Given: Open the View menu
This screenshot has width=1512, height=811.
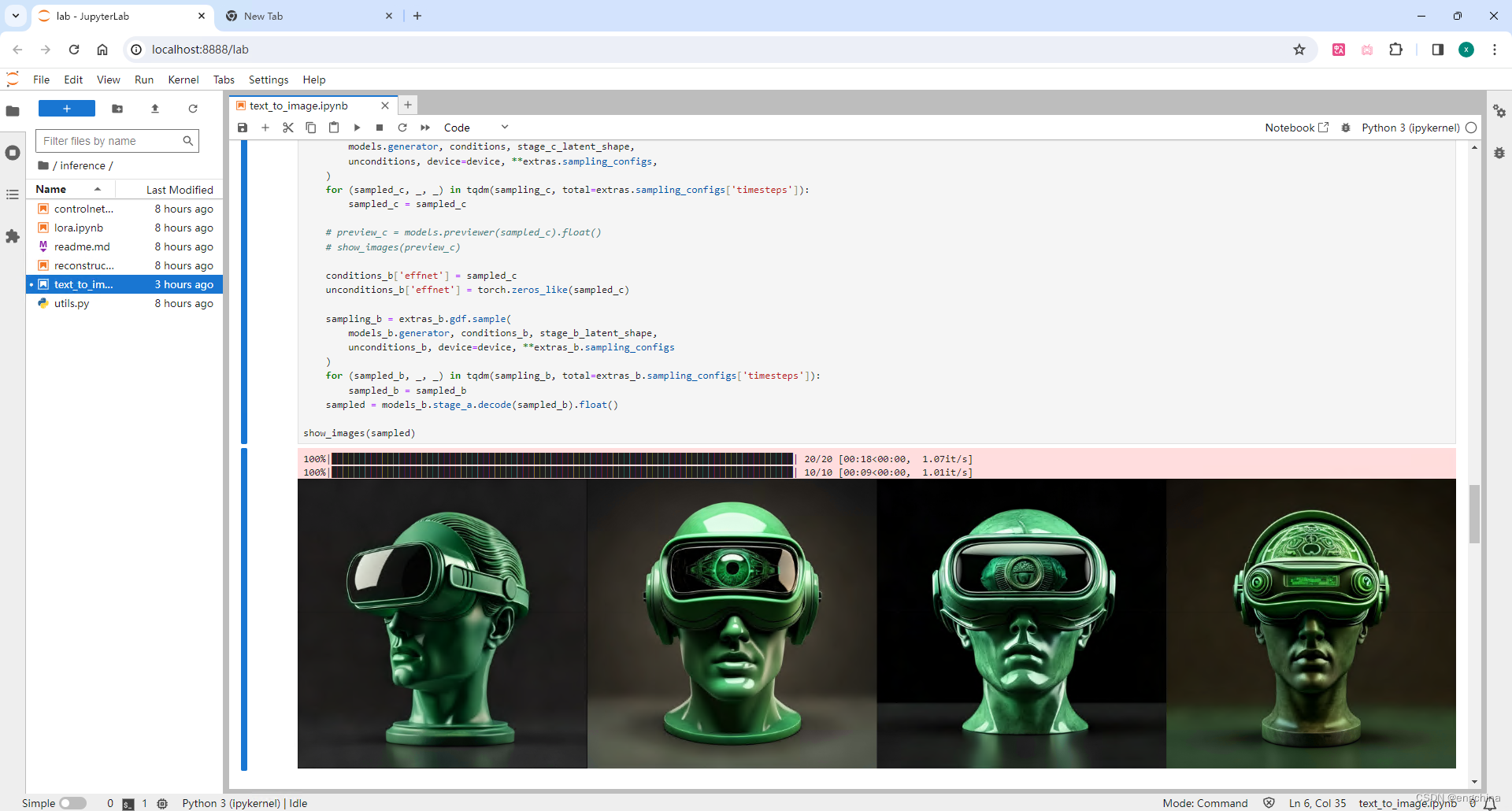Looking at the screenshot, I should point(109,80).
